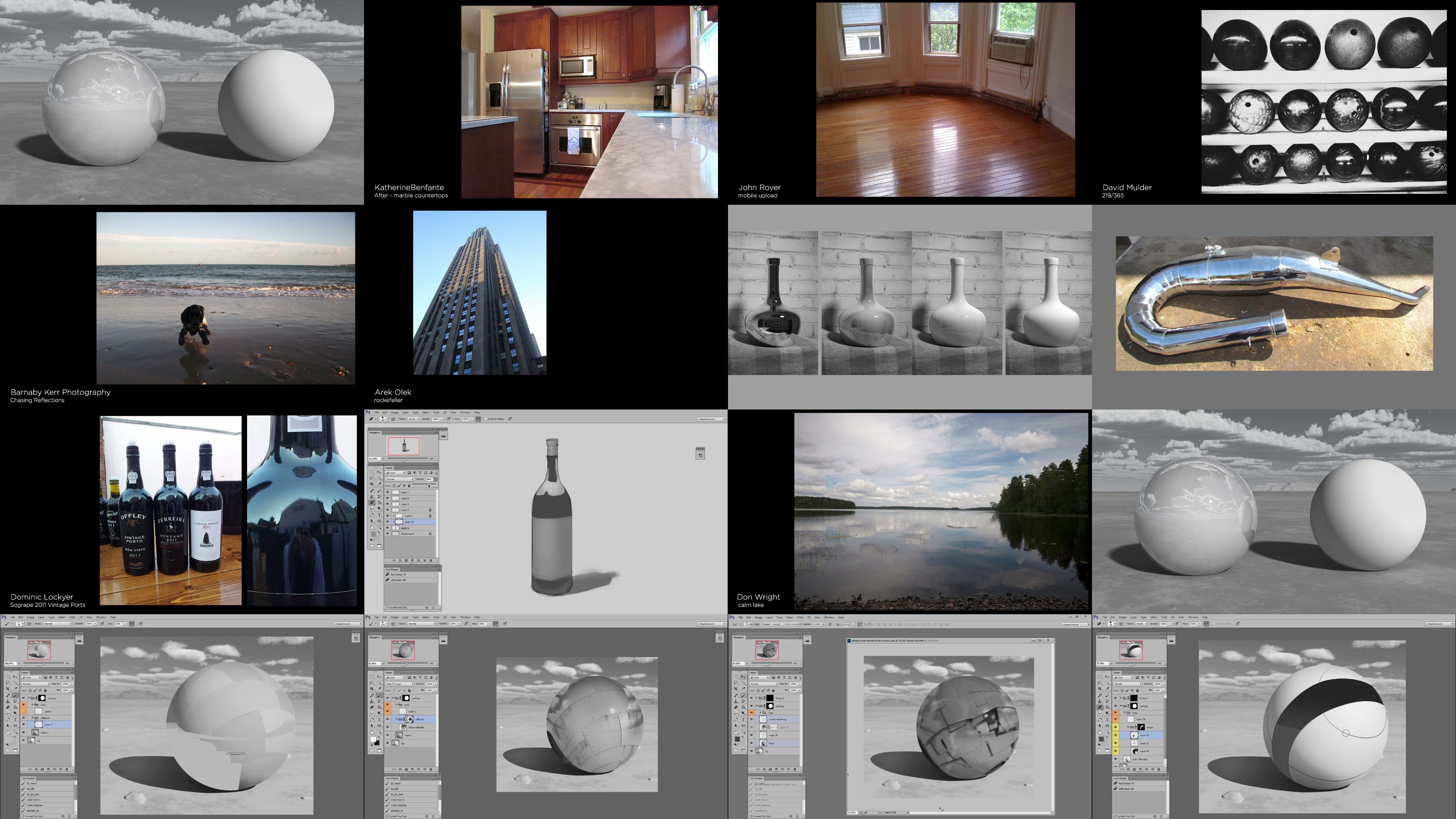Select the Eraser tool in bottle painting window
The width and height of the screenshot is (1456, 819).
[373, 502]
